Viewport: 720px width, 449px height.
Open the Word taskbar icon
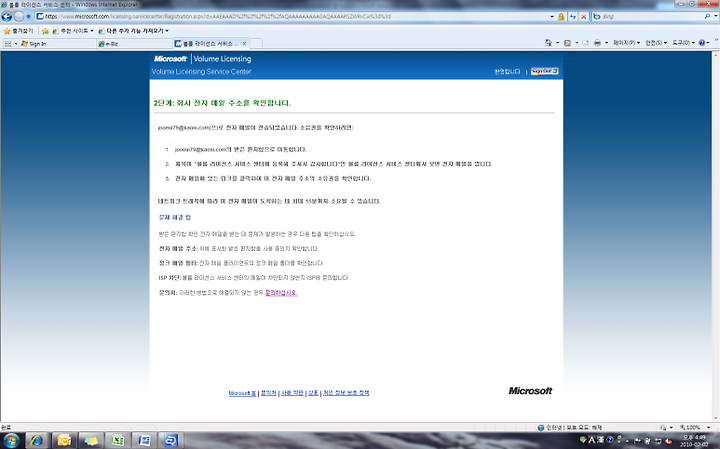click(144, 441)
